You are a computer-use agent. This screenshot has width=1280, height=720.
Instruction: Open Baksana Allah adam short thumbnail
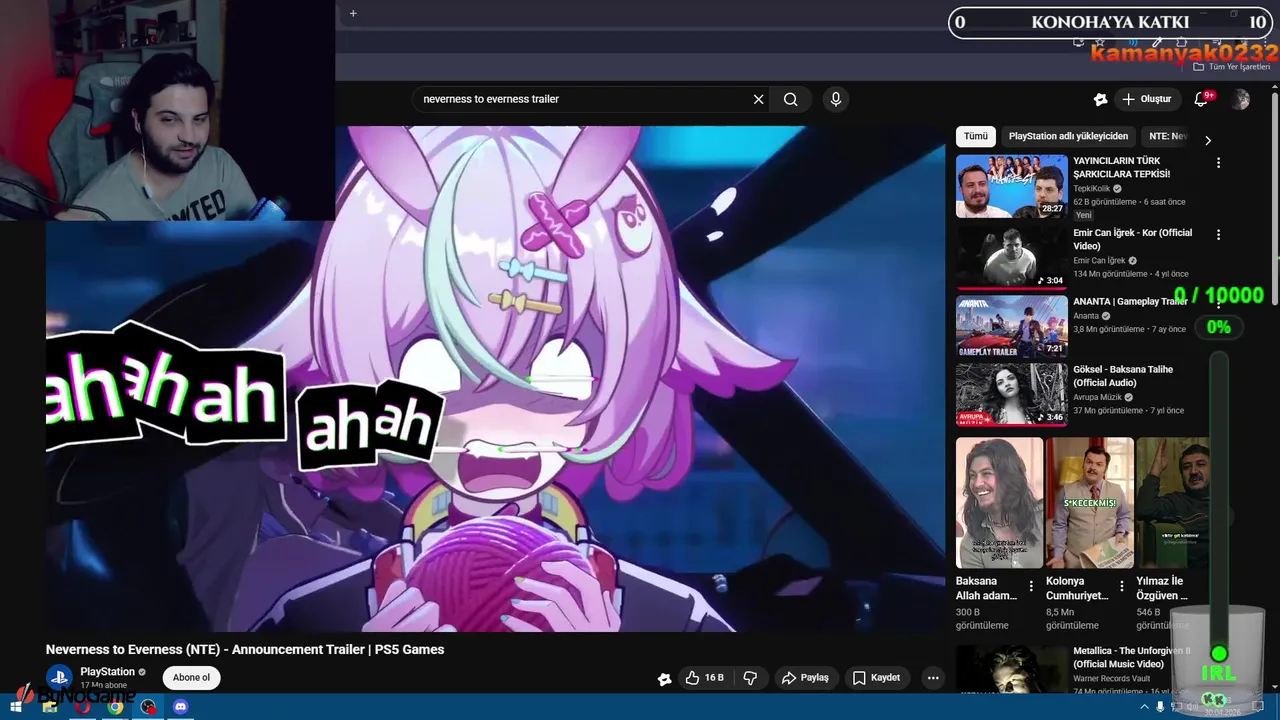999,503
